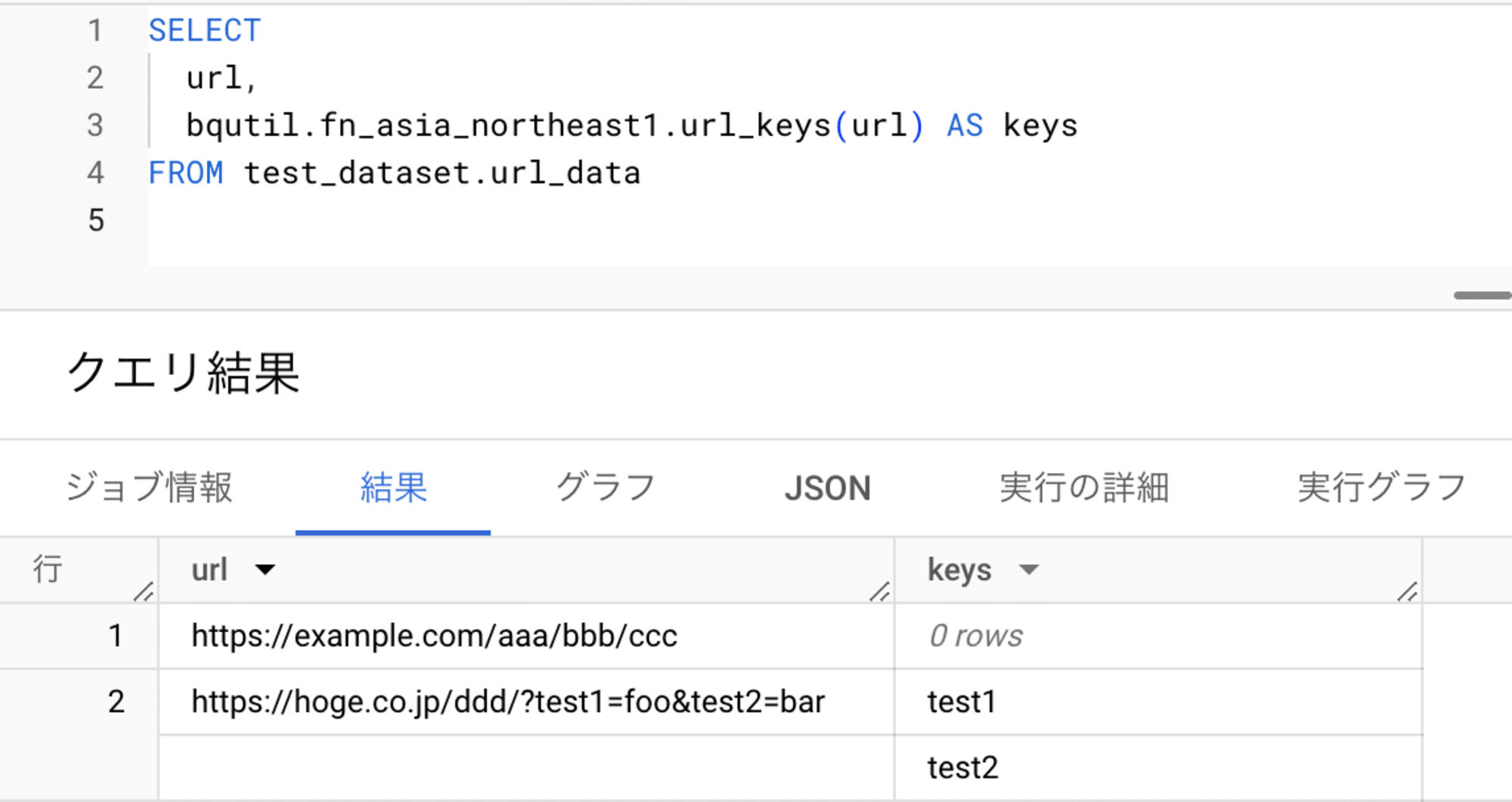Grab the keys column resize handle

[x=1407, y=591]
